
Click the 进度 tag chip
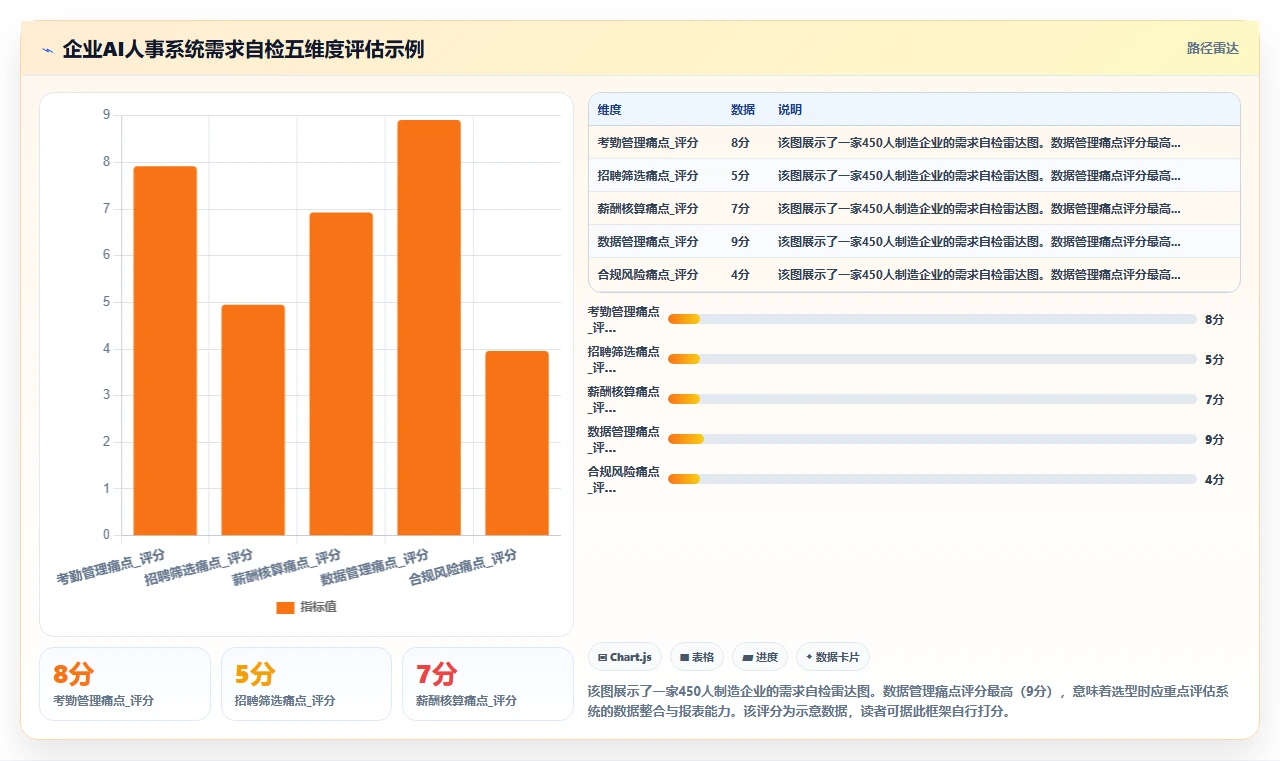click(x=760, y=657)
